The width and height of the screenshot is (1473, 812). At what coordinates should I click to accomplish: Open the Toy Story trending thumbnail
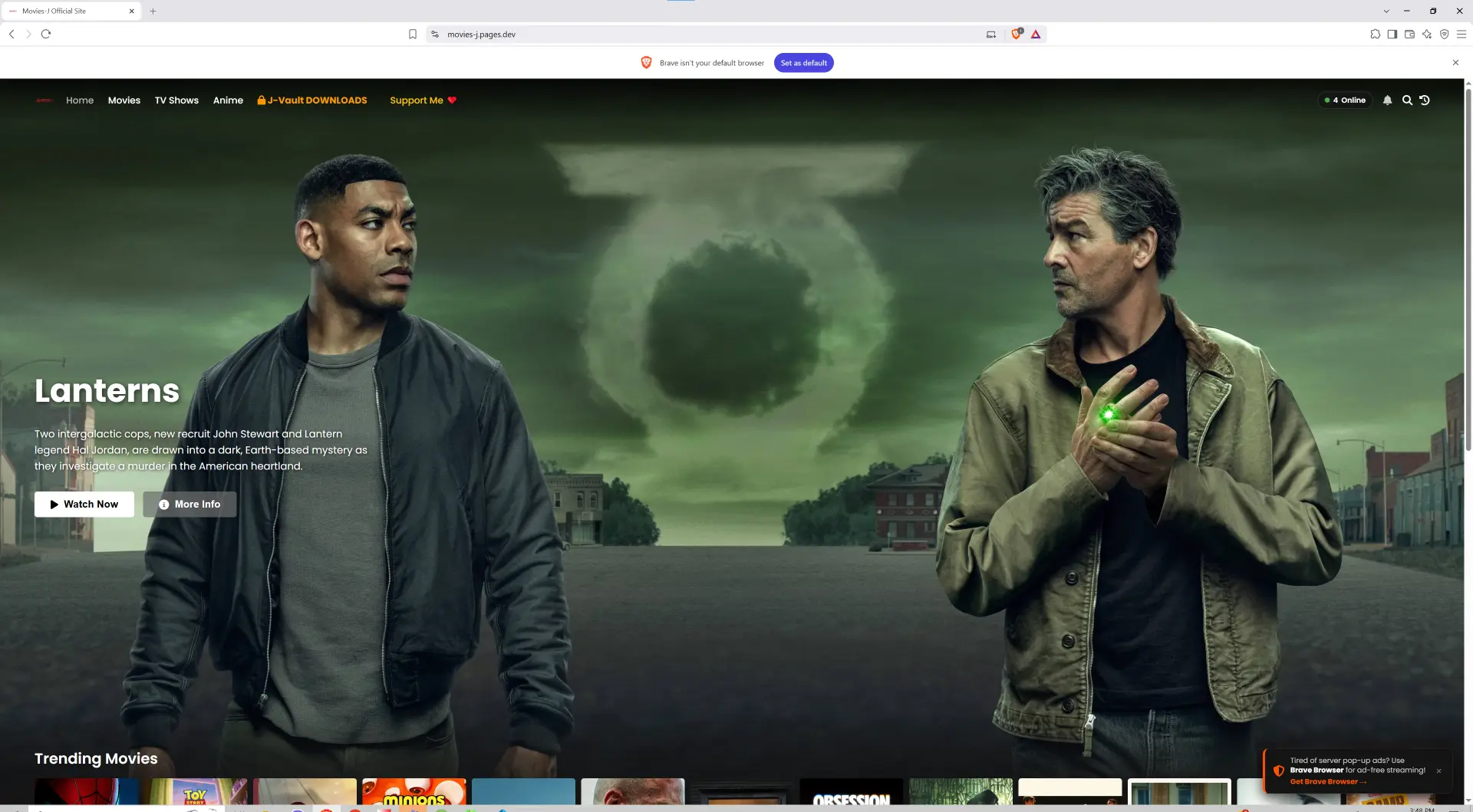click(x=196, y=792)
